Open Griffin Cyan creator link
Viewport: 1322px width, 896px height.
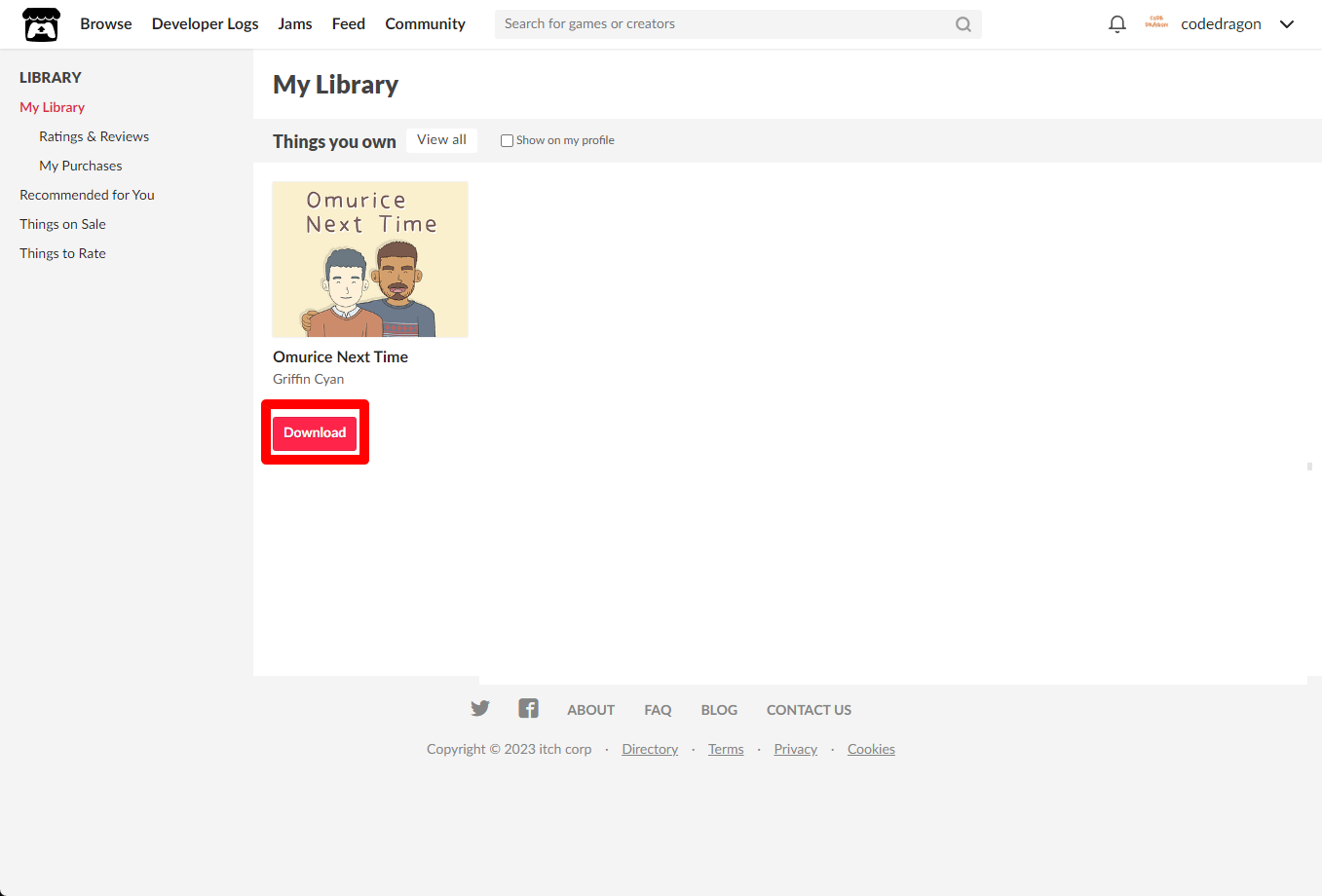(x=309, y=379)
